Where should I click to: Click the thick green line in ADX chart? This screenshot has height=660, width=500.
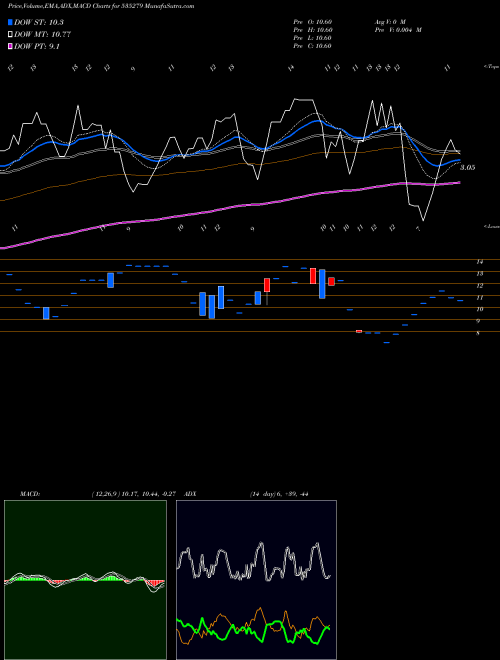pyautogui.click(x=276, y=623)
